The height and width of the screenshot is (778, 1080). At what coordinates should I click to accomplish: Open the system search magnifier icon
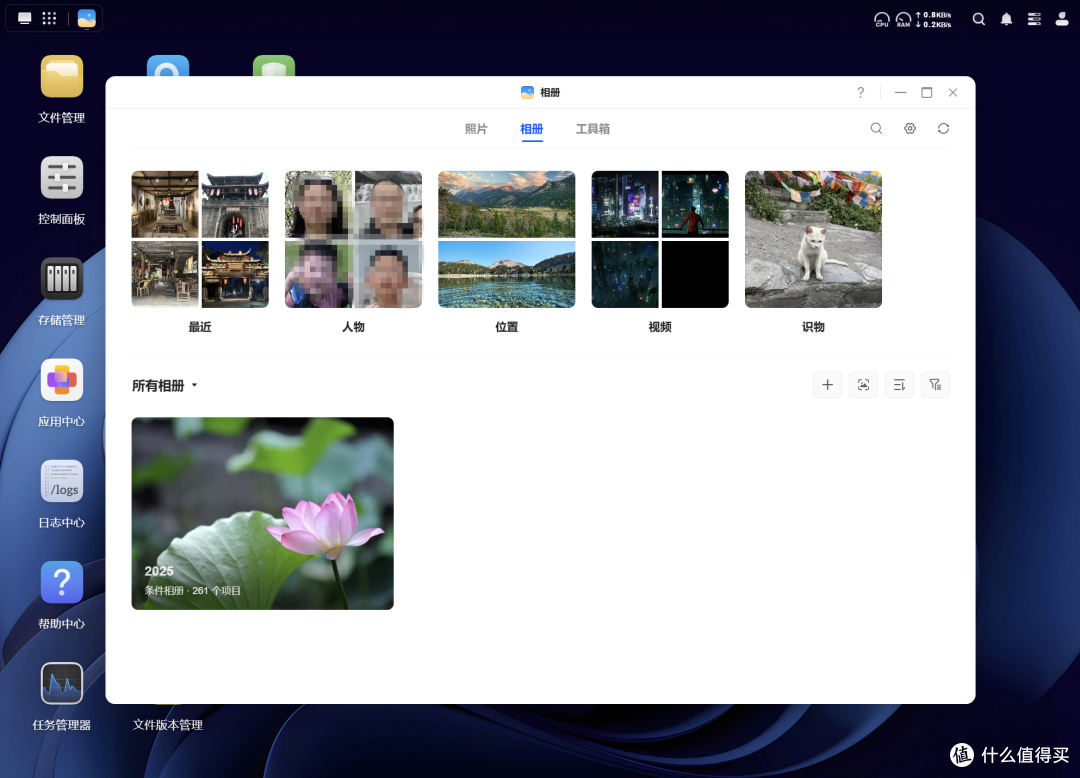[x=979, y=19]
